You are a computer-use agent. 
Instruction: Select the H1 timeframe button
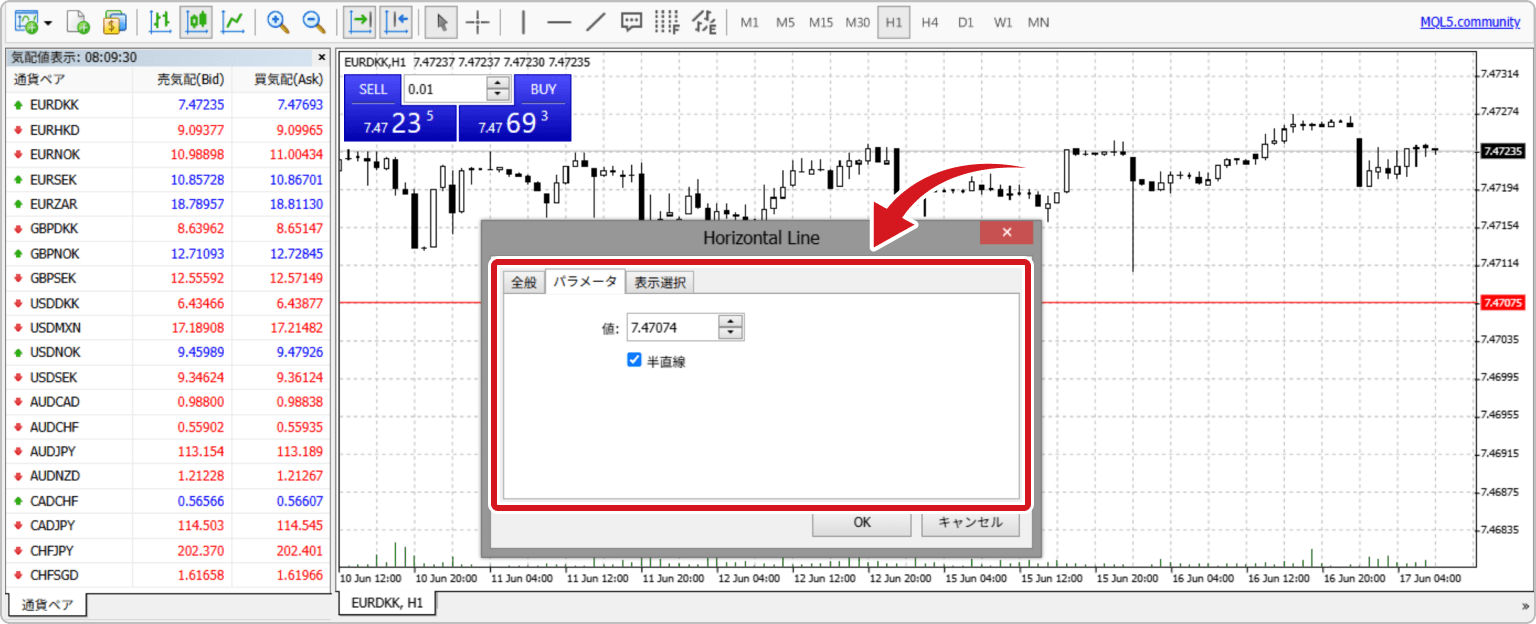(894, 22)
